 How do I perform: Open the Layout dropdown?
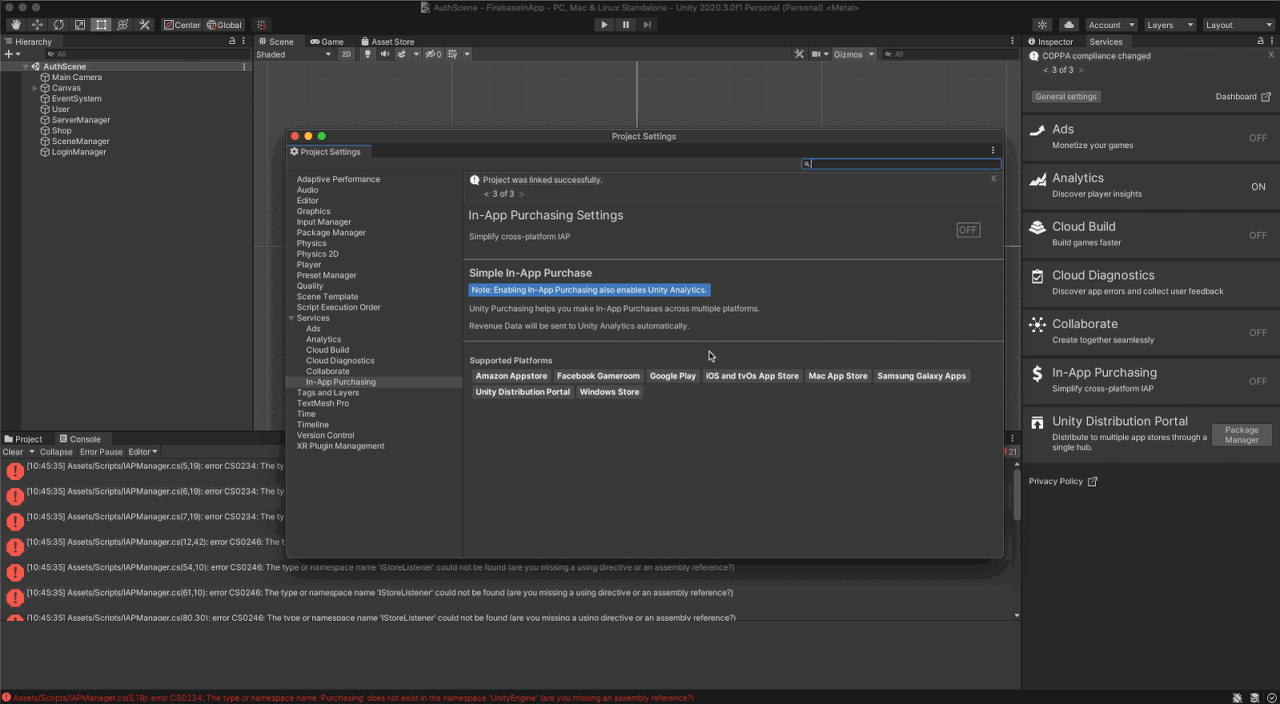click(x=1238, y=25)
